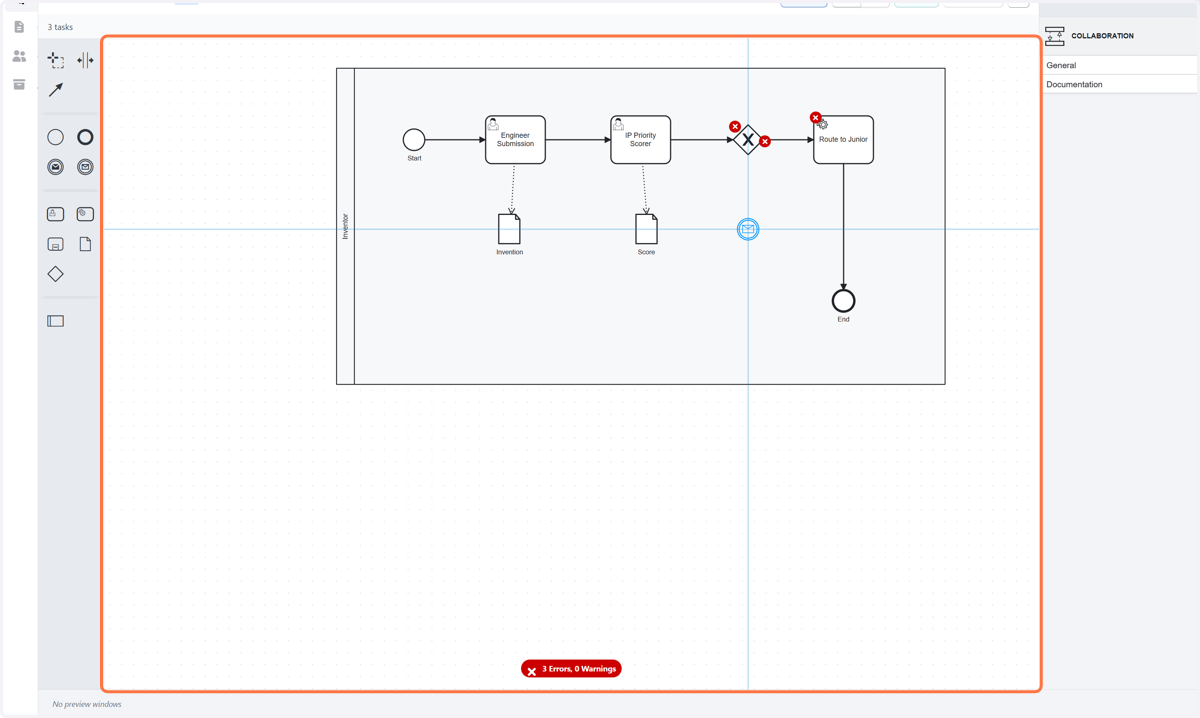Activate the global connect arrow tool

56,90
